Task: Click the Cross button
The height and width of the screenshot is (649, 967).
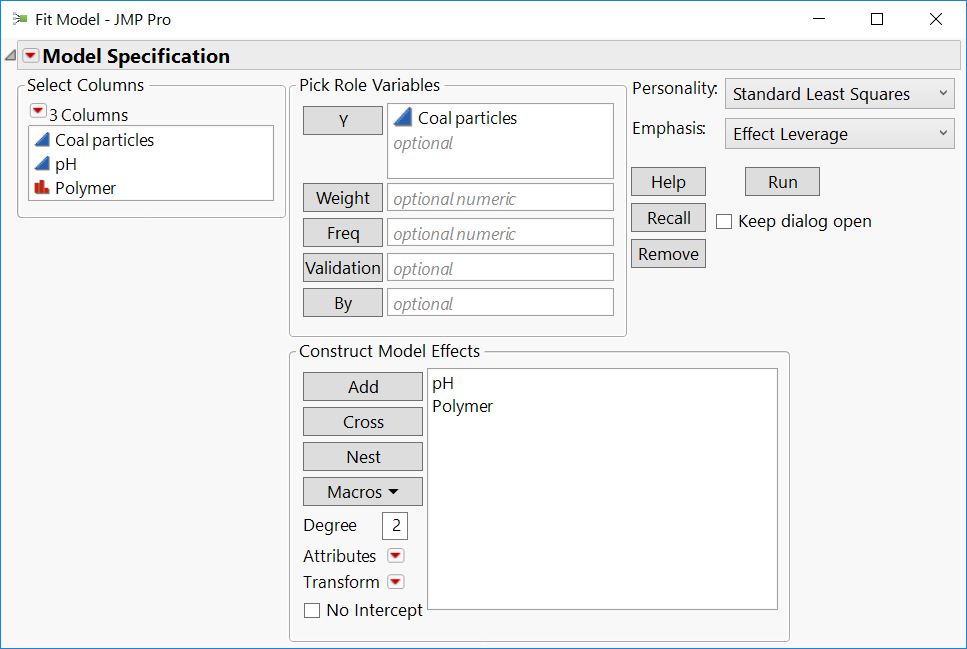Action: tap(362, 422)
